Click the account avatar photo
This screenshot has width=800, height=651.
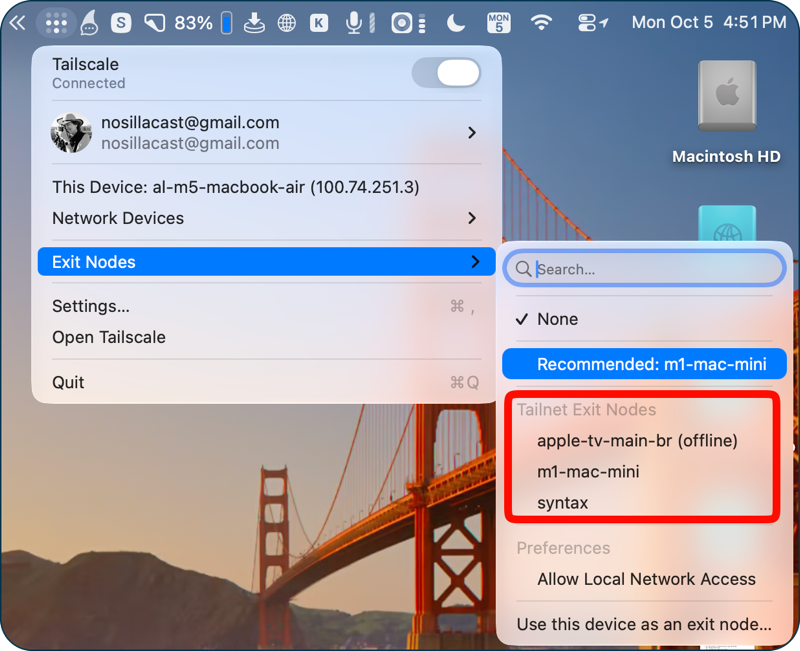[x=71, y=133]
